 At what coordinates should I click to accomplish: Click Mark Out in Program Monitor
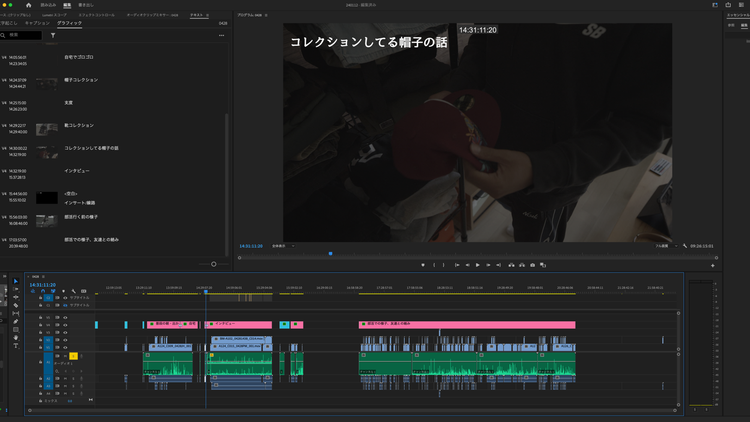443,265
